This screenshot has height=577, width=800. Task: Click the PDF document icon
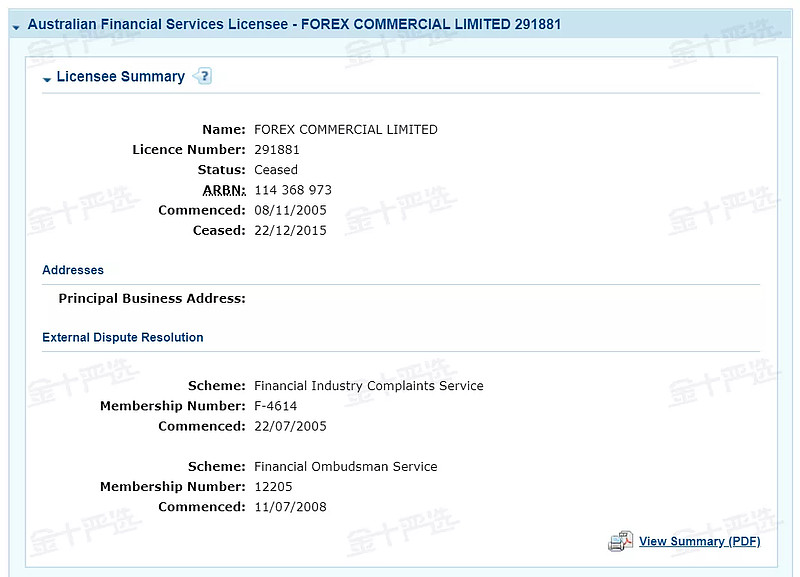620,541
